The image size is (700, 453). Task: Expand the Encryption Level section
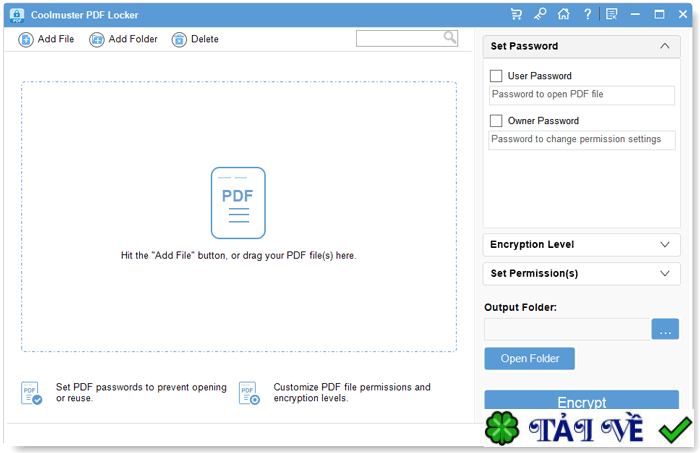[581, 245]
